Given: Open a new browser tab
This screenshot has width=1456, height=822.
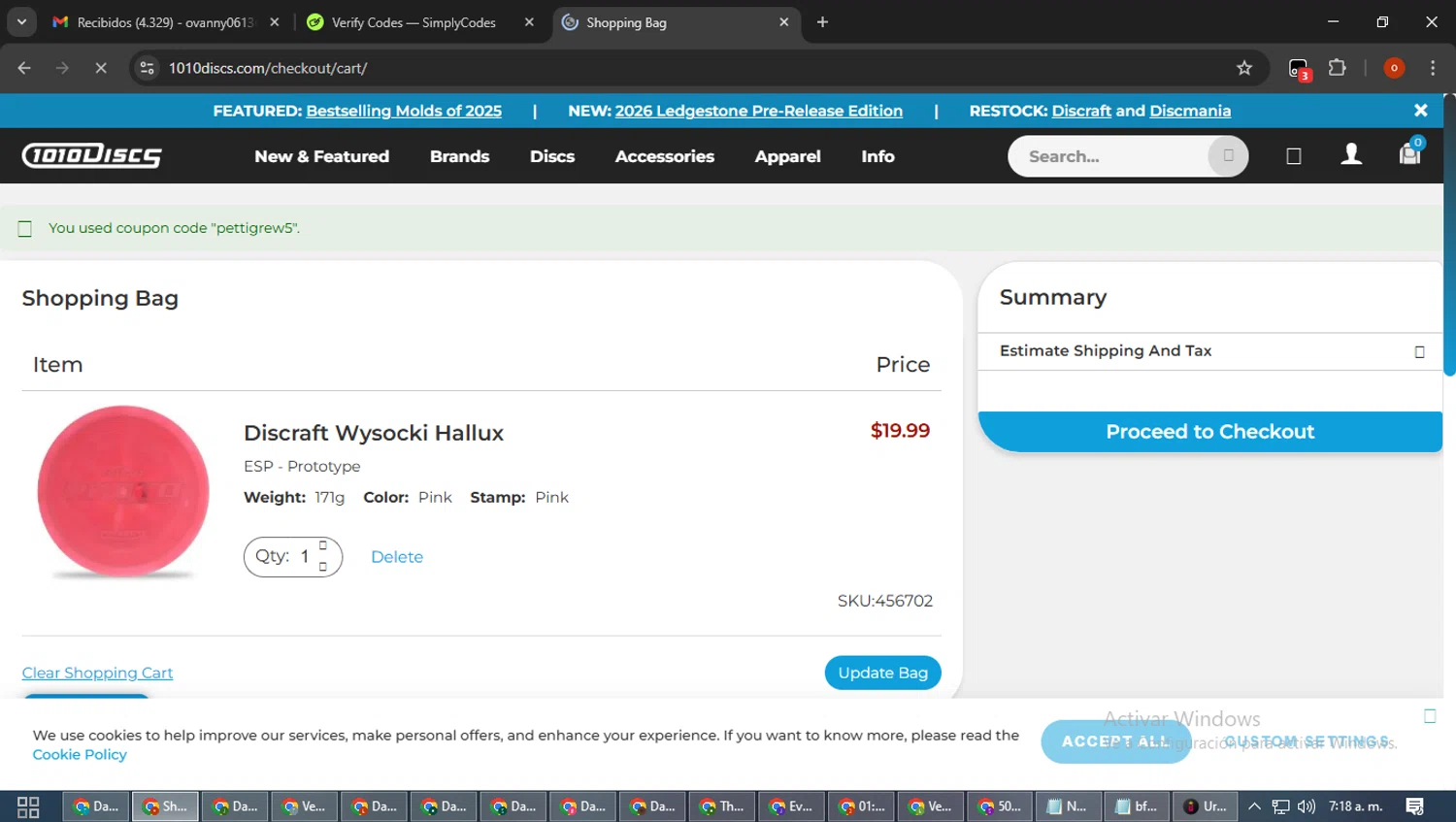Looking at the screenshot, I should 822,22.
